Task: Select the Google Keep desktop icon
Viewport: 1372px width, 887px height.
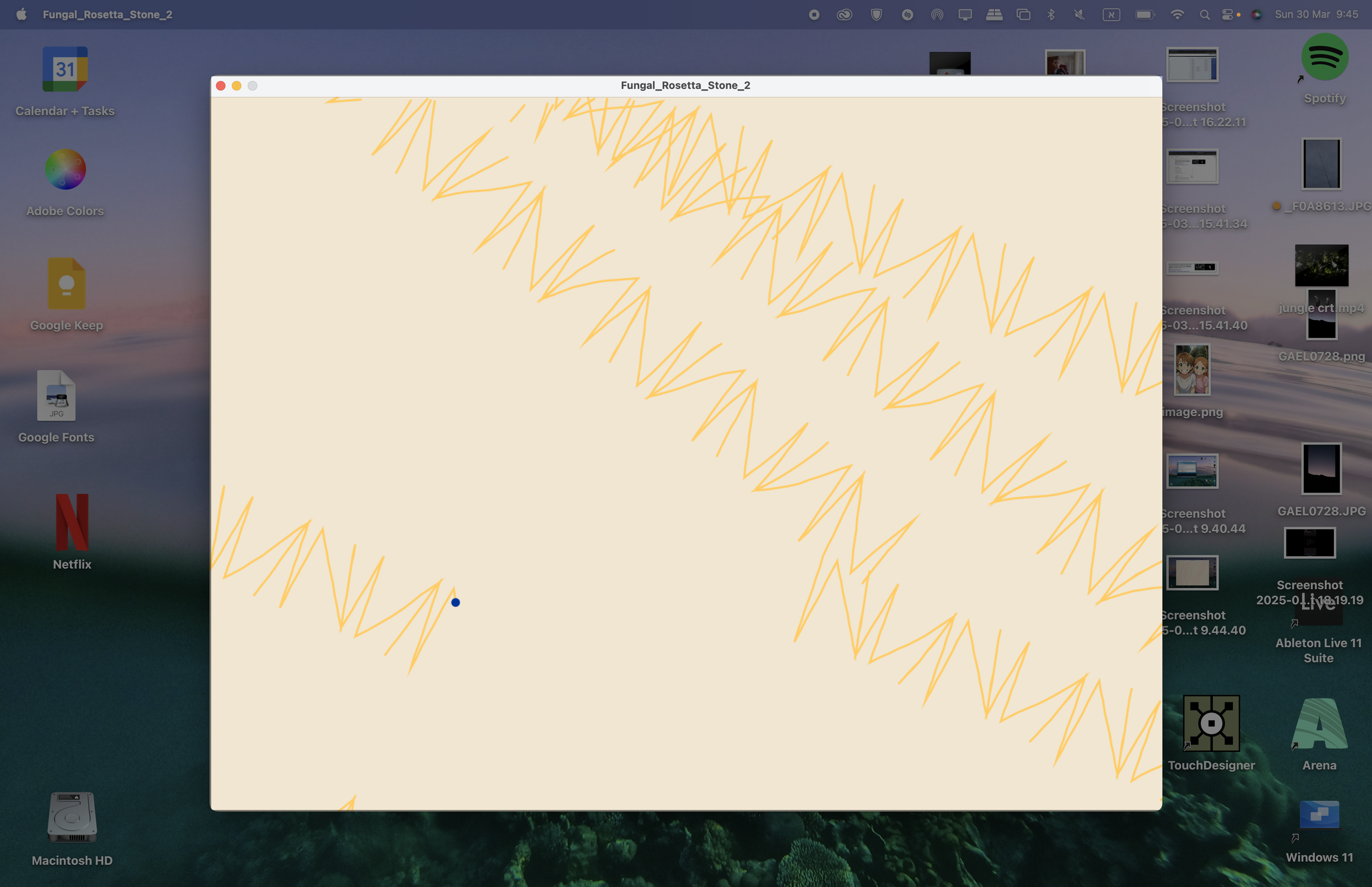Action: click(67, 283)
